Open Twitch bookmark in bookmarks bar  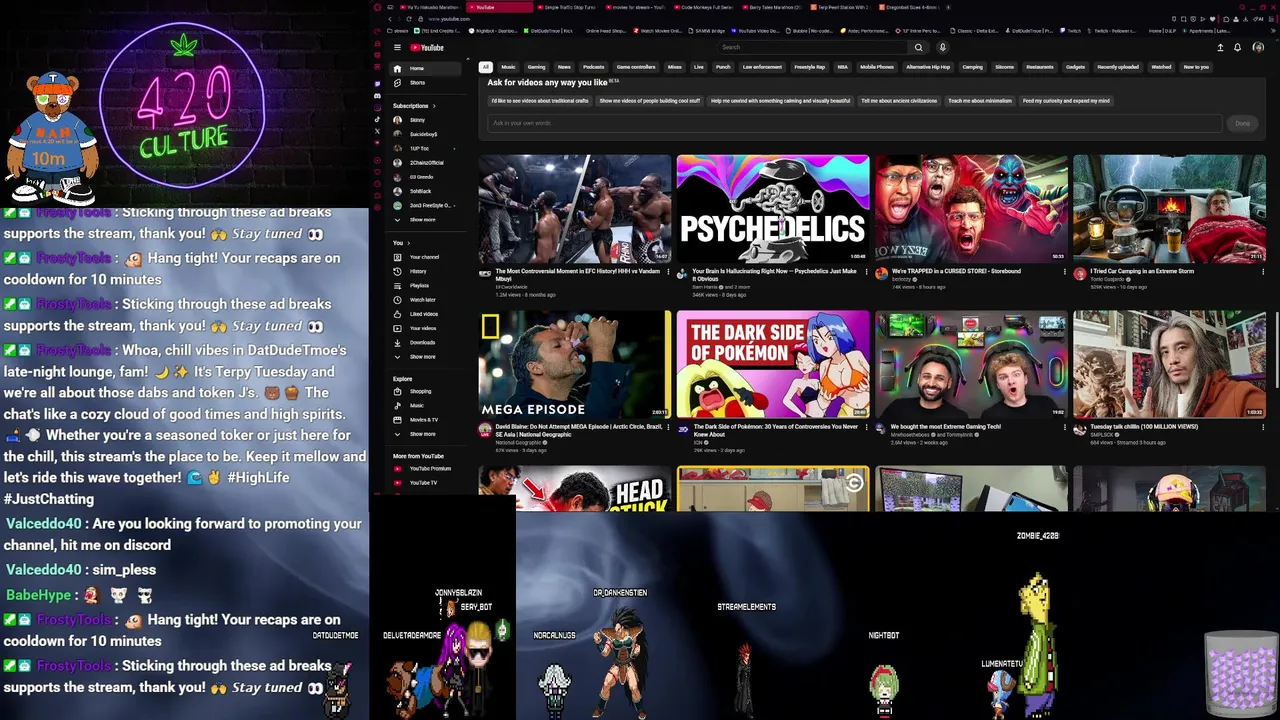pyautogui.click(x=1070, y=31)
